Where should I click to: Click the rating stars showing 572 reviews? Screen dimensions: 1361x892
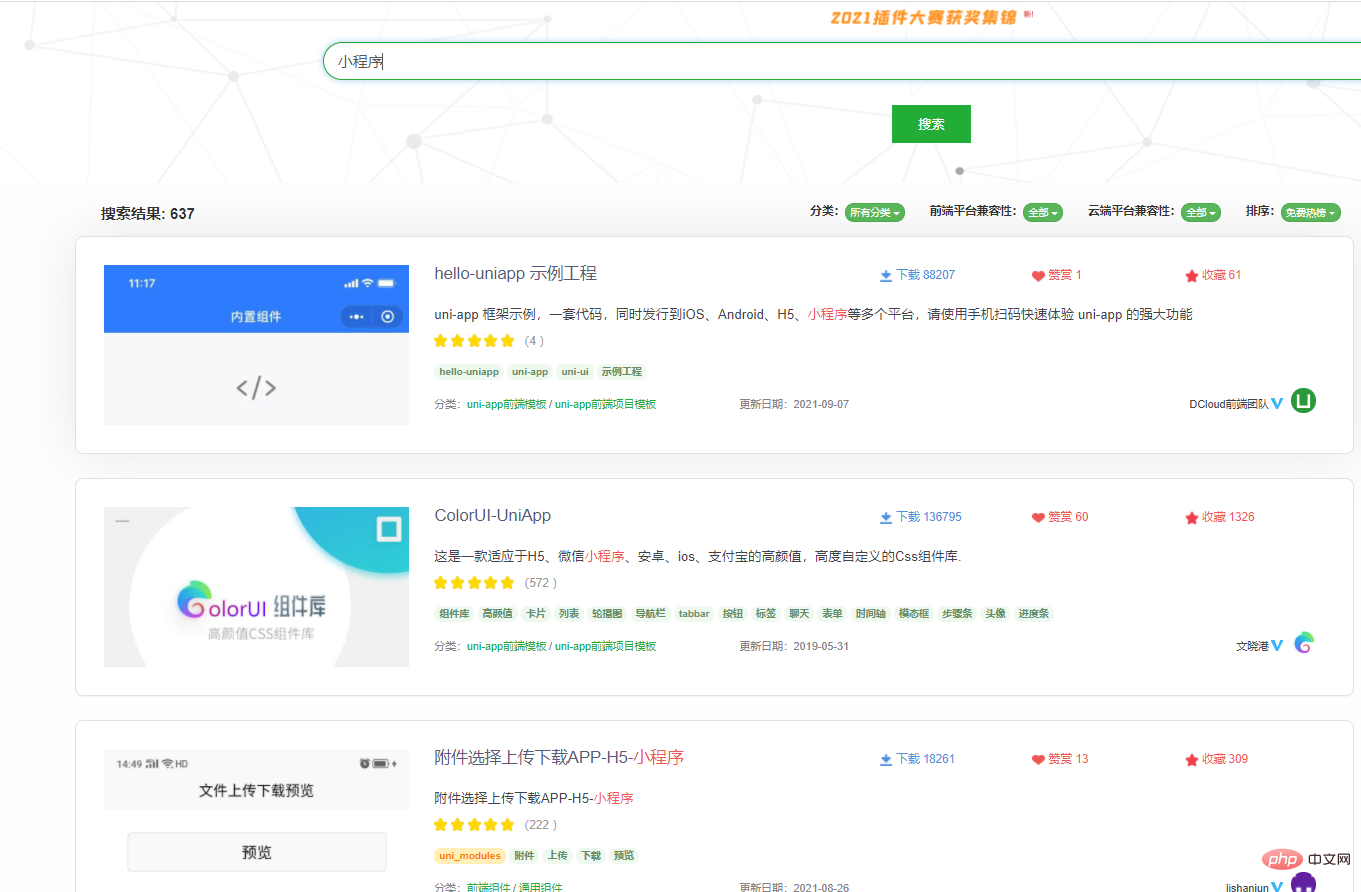click(474, 583)
